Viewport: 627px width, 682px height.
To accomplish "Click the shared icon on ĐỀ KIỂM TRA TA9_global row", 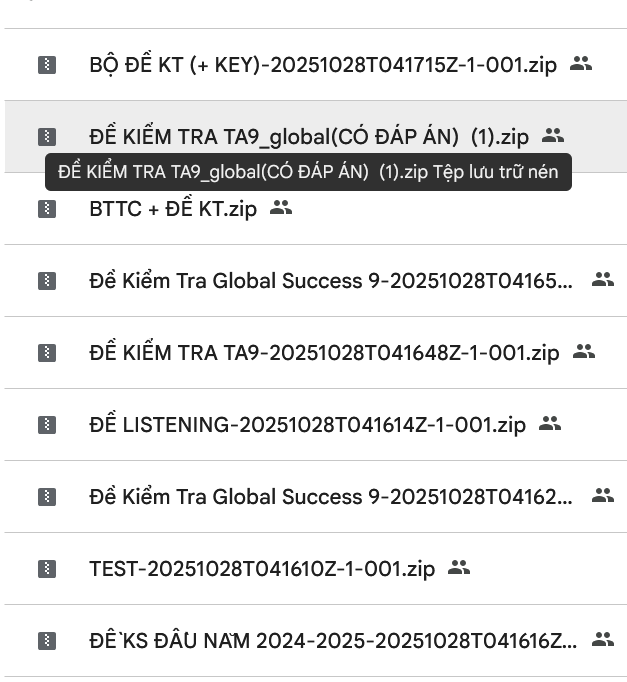I will [x=553, y=135].
